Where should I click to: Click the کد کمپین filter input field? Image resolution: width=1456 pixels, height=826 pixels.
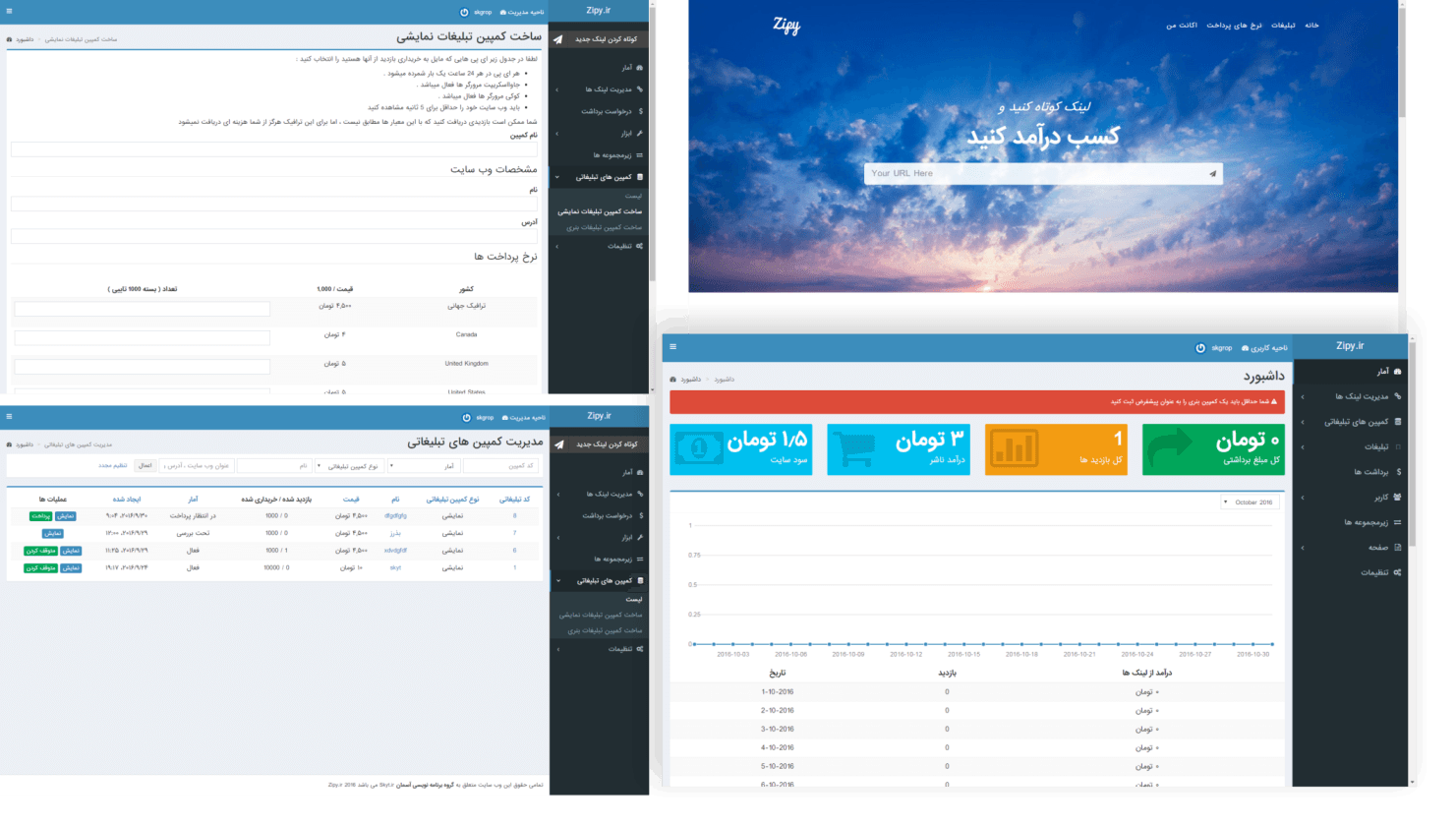(500, 466)
